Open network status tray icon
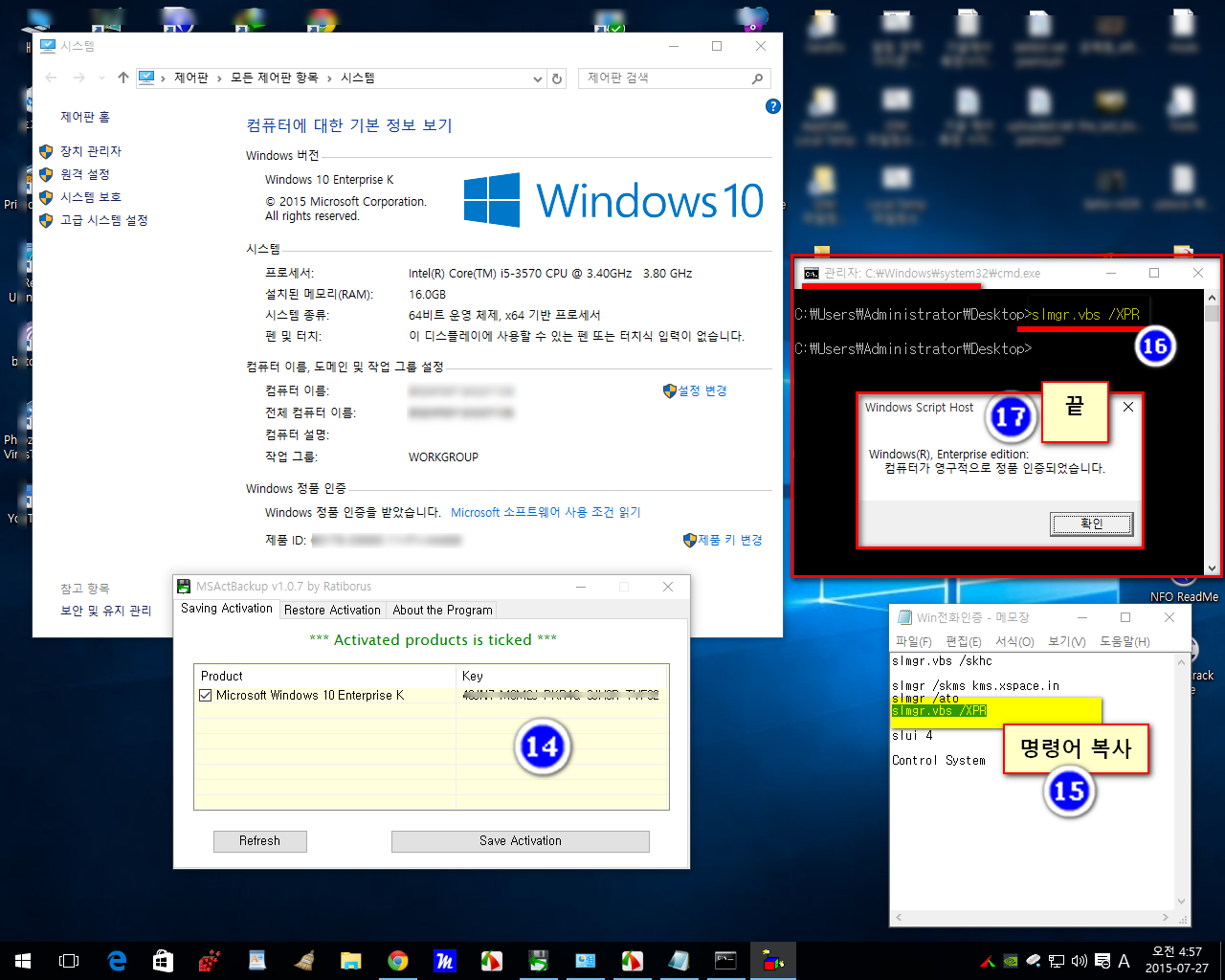 pyautogui.click(x=1057, y=961)
